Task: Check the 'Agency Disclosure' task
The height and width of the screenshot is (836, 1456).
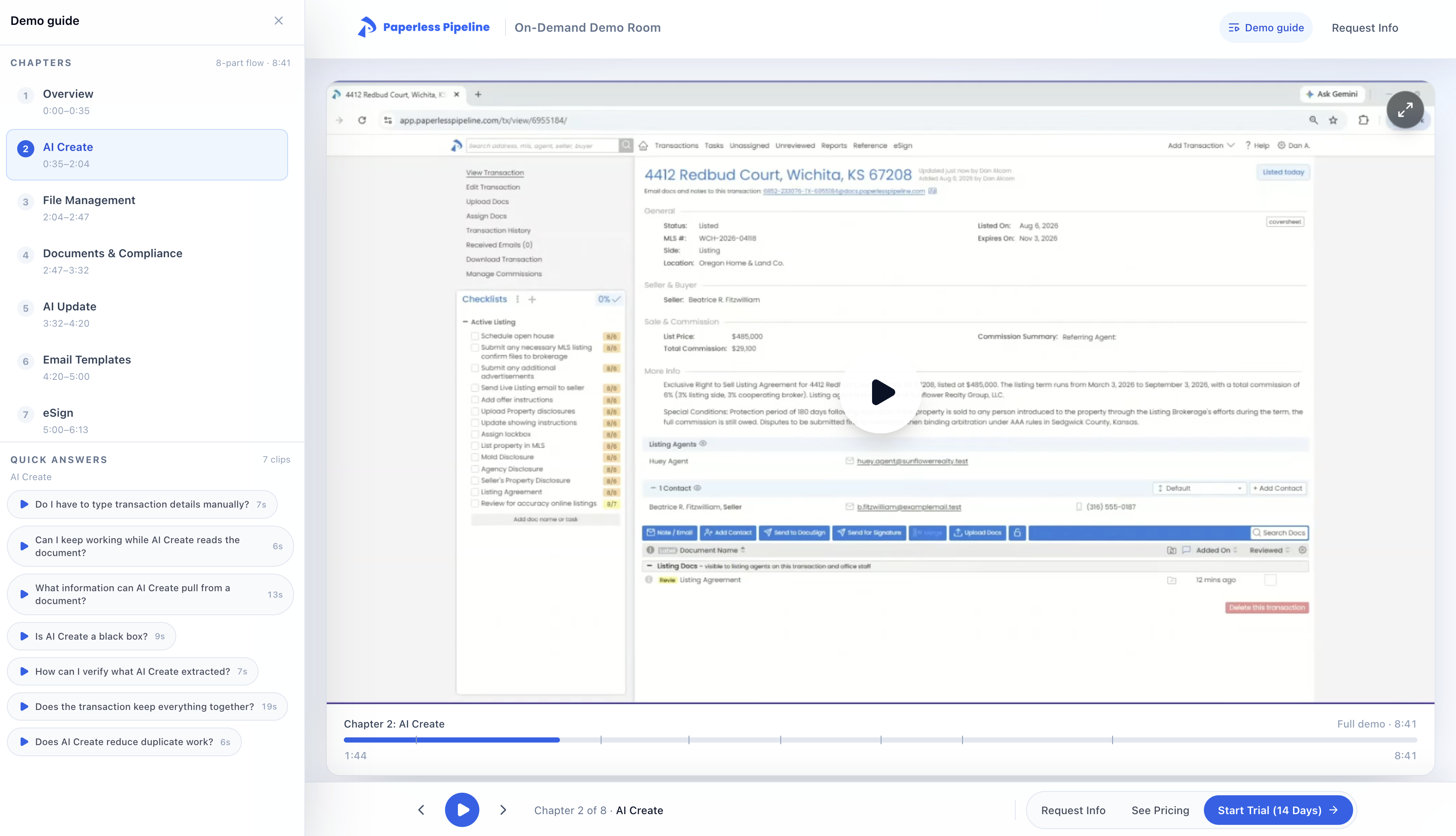Action: coord(475,469)
